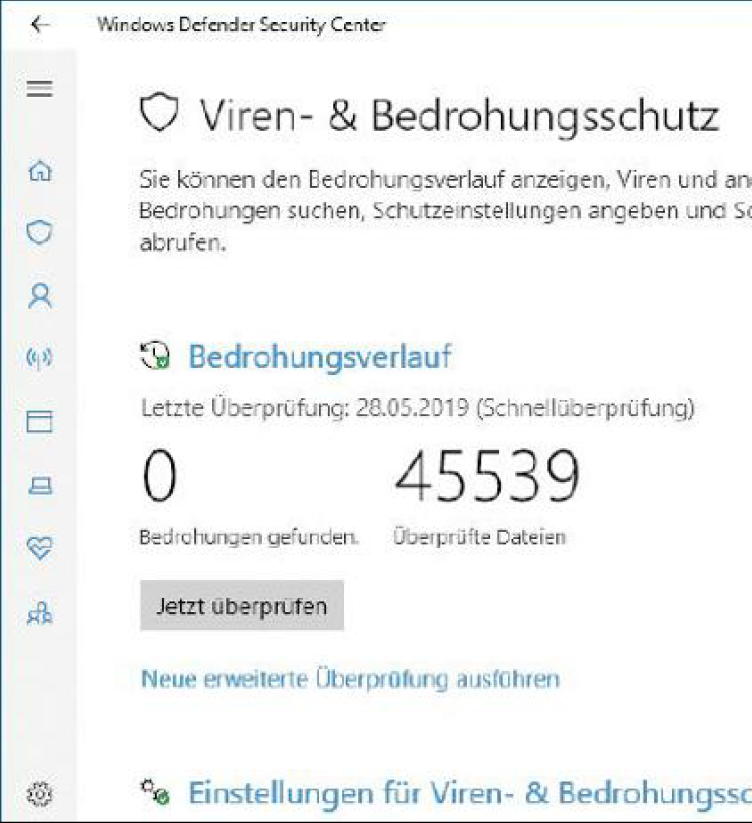The image size is (752, 823).
Task: Open device performance and health heart icon
Action: click(x=40, y=548)
